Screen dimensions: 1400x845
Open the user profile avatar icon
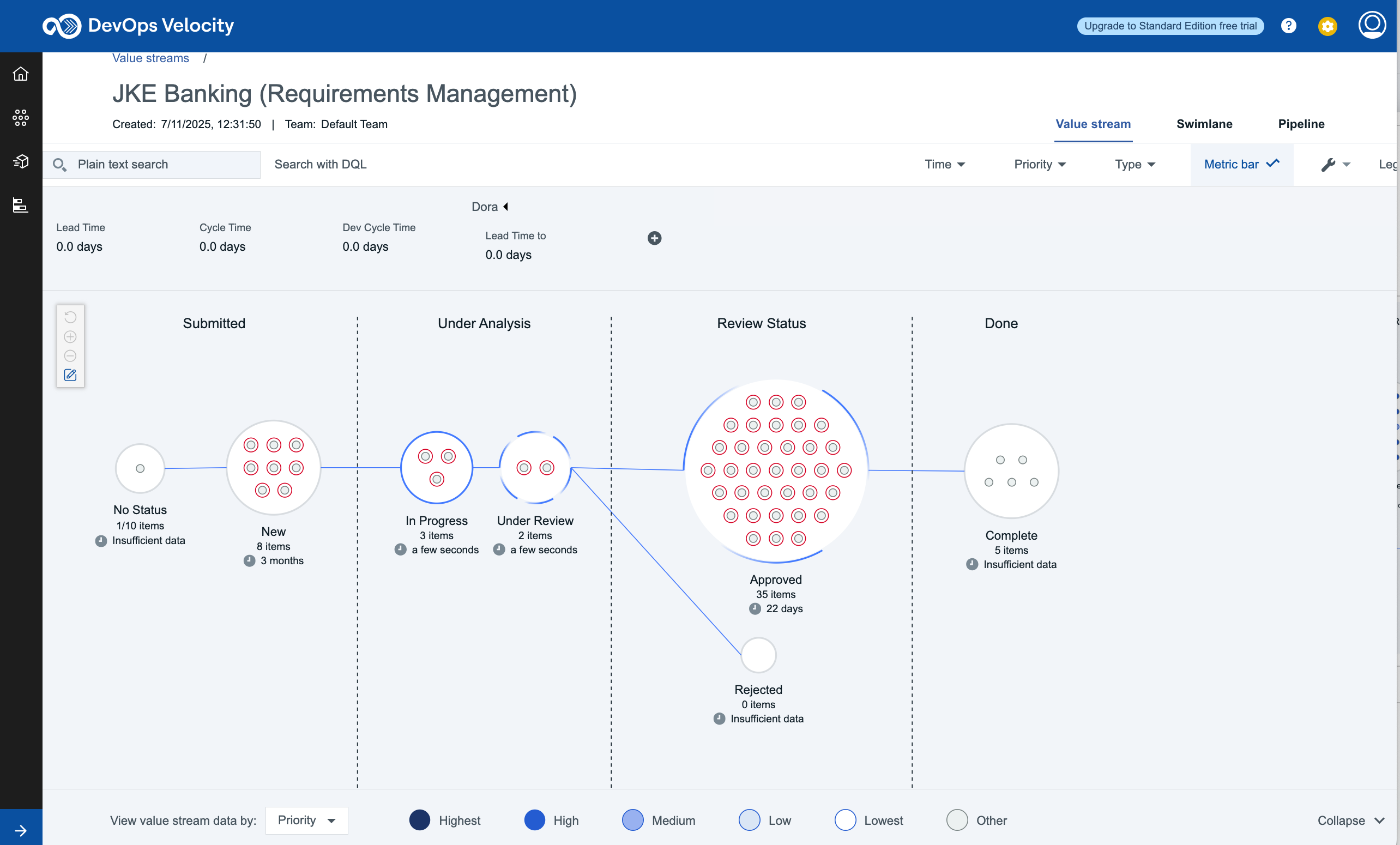point(1372,25)
